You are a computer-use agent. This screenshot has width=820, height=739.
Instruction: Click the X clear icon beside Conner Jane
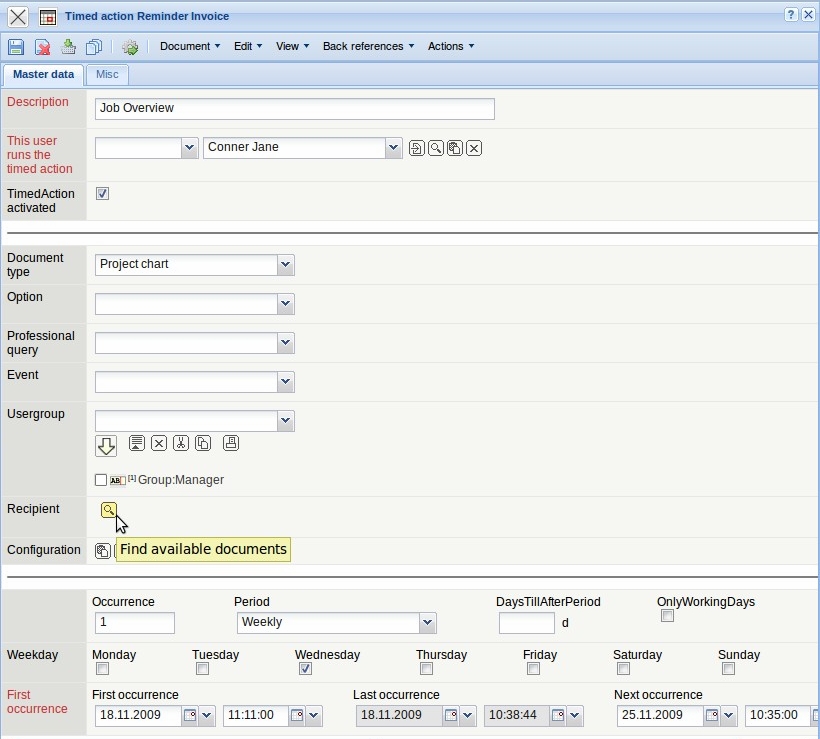[475, 148]
